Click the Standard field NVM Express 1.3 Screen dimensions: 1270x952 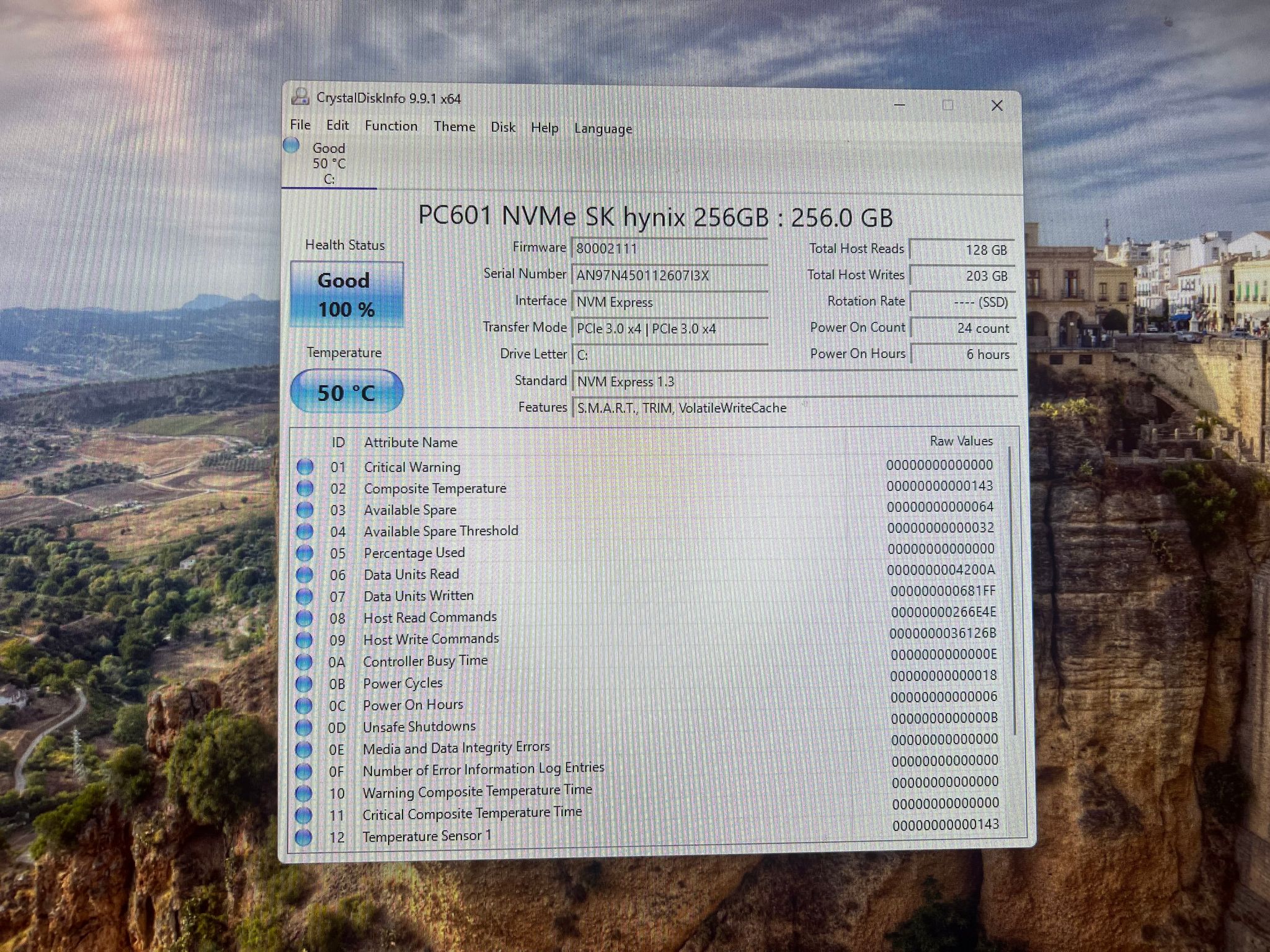[x=794, y=381]
